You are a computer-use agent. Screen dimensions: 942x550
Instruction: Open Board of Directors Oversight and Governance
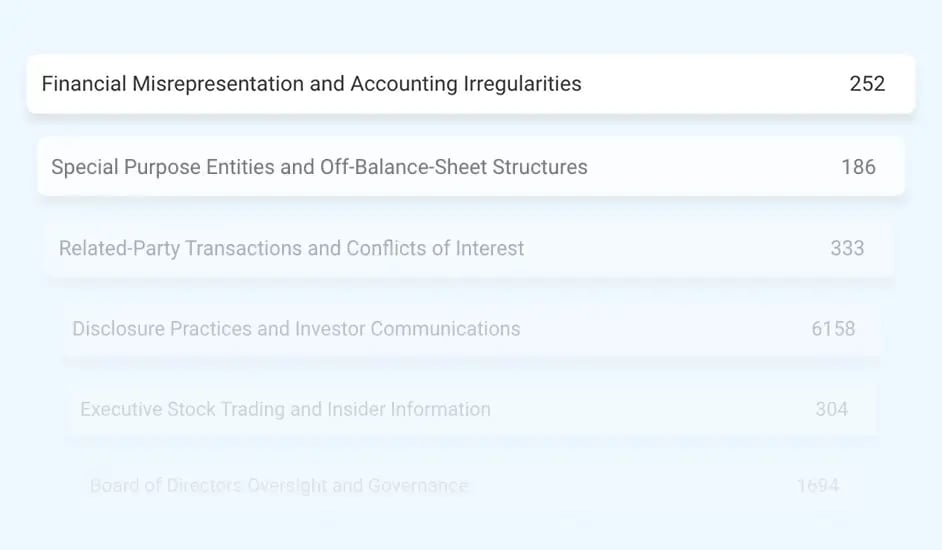point(279,486)
